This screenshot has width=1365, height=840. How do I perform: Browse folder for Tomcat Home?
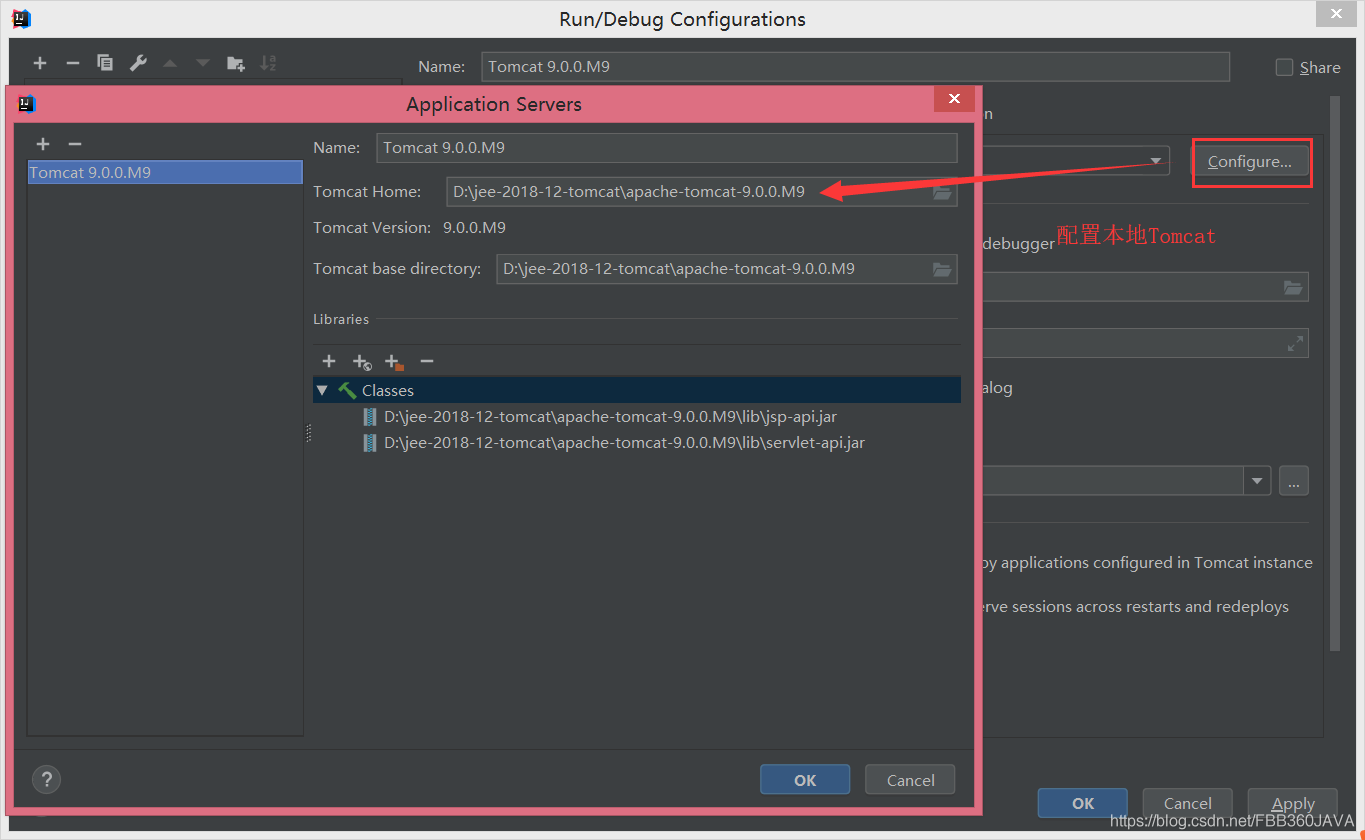coord(942,192)
